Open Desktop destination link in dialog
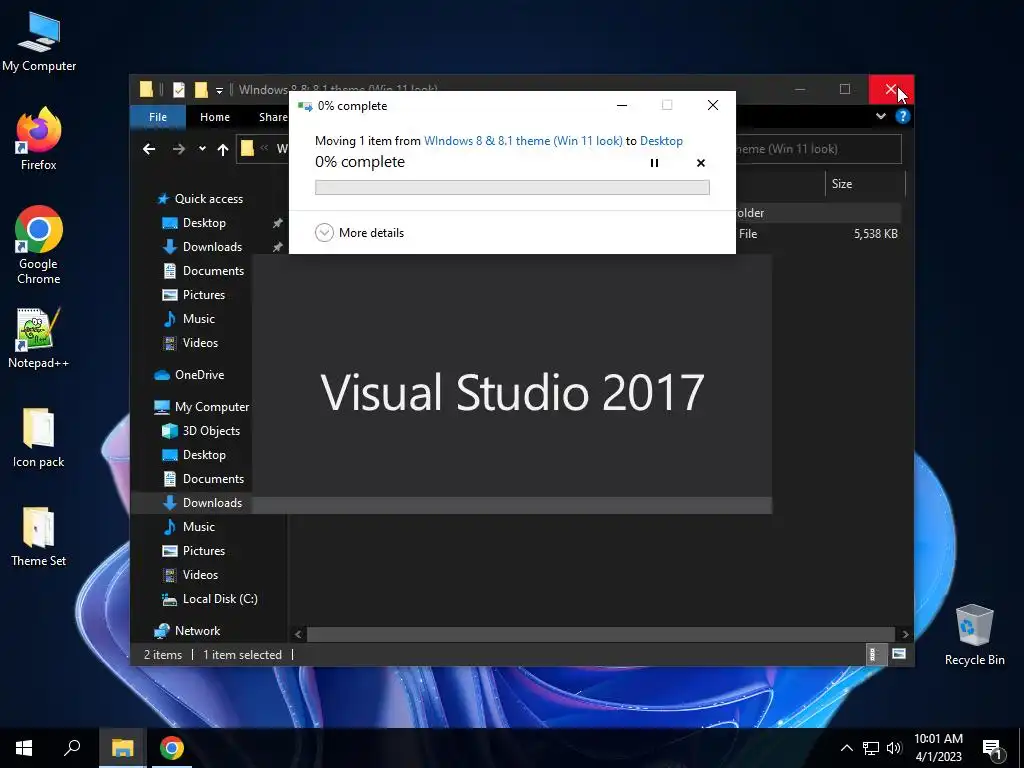The width and height of the screenshot is (1024, 768). pos(661,141)
